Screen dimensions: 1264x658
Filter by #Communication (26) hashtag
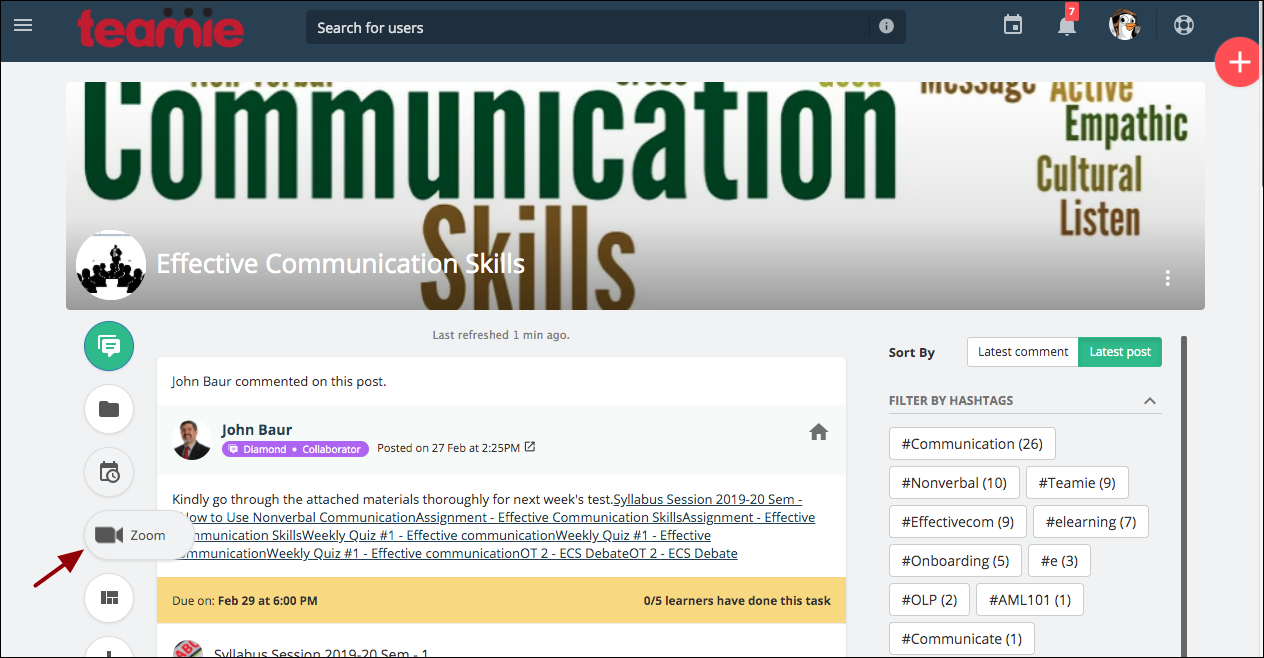pos(972,444)
